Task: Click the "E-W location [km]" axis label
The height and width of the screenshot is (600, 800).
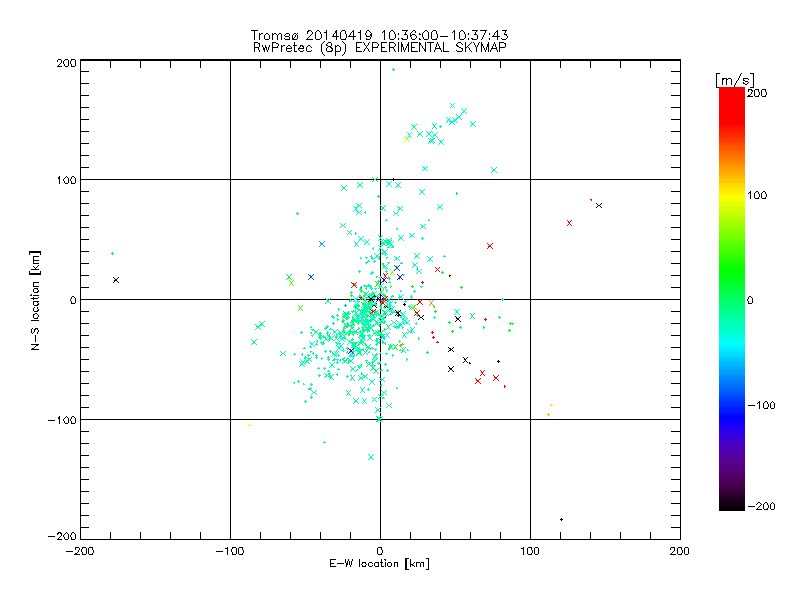Action: 379,564
